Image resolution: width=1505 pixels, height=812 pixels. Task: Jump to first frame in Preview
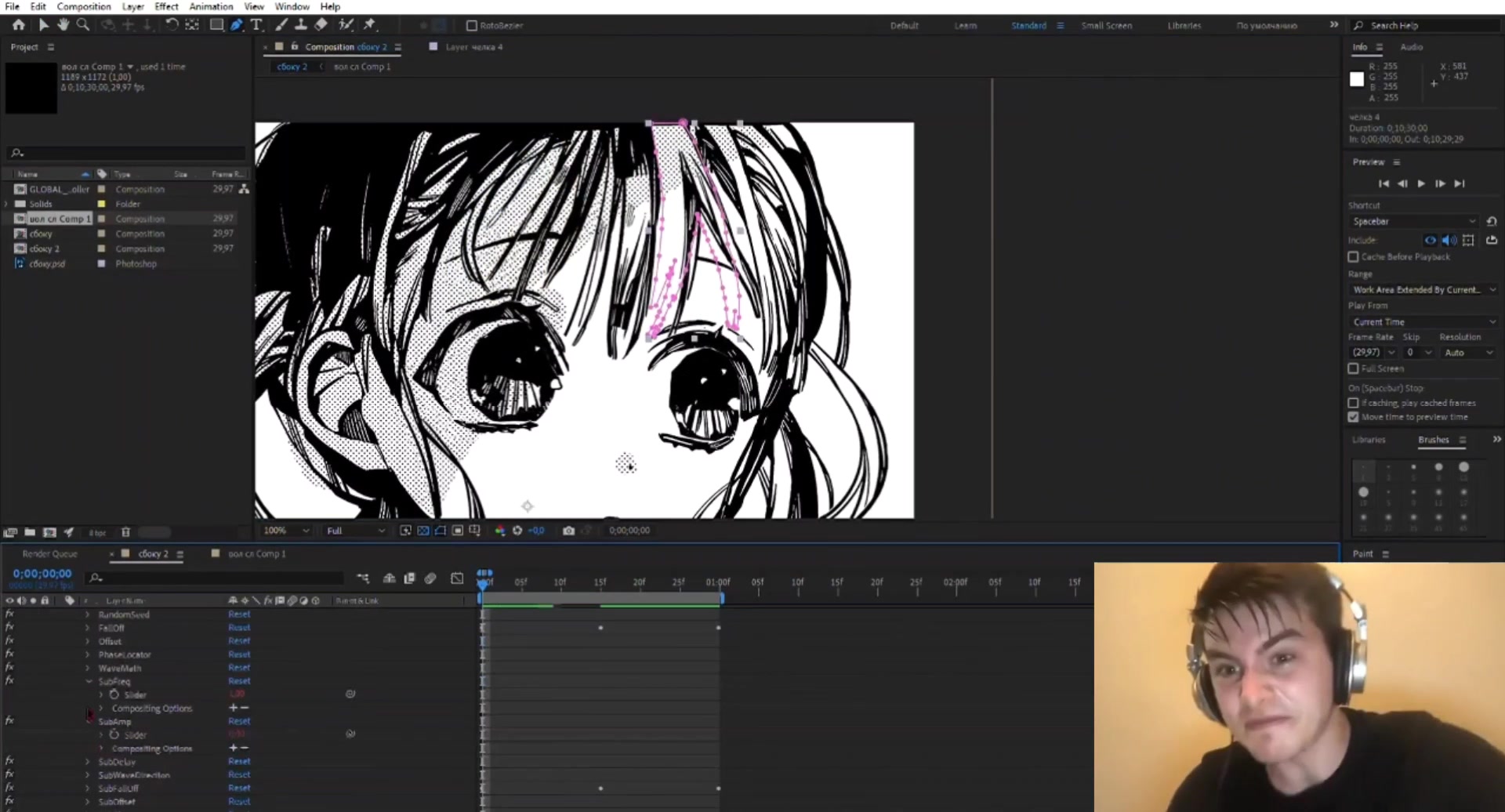1384,183
